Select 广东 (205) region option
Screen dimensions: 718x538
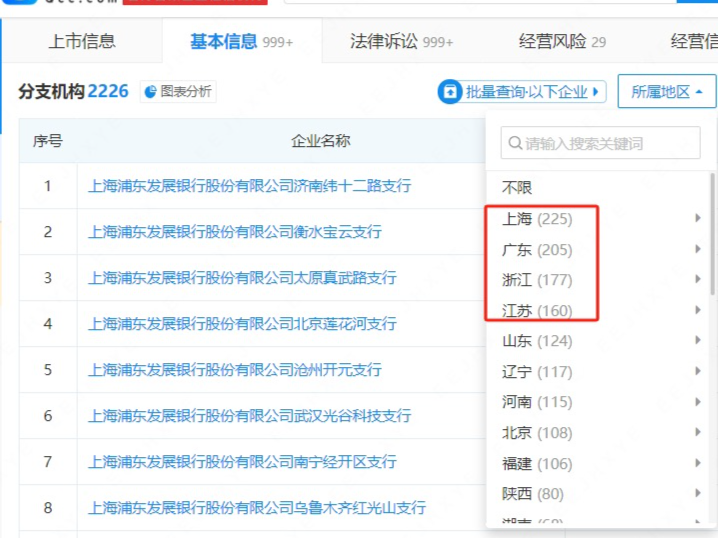pyautogui.click(x=537, y=250)
